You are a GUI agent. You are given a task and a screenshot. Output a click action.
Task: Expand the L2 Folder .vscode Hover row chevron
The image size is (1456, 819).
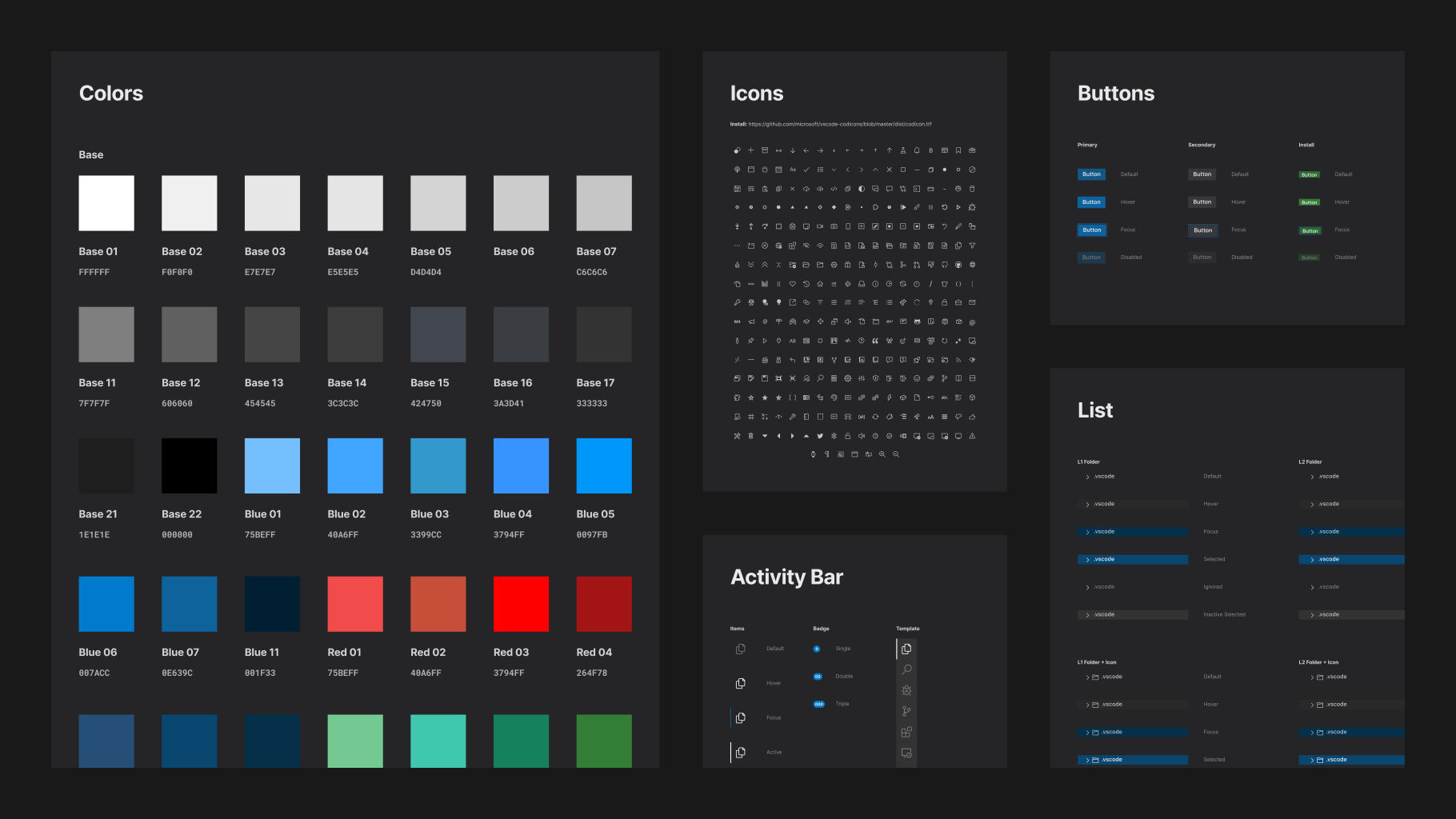tap(1312, 505)
